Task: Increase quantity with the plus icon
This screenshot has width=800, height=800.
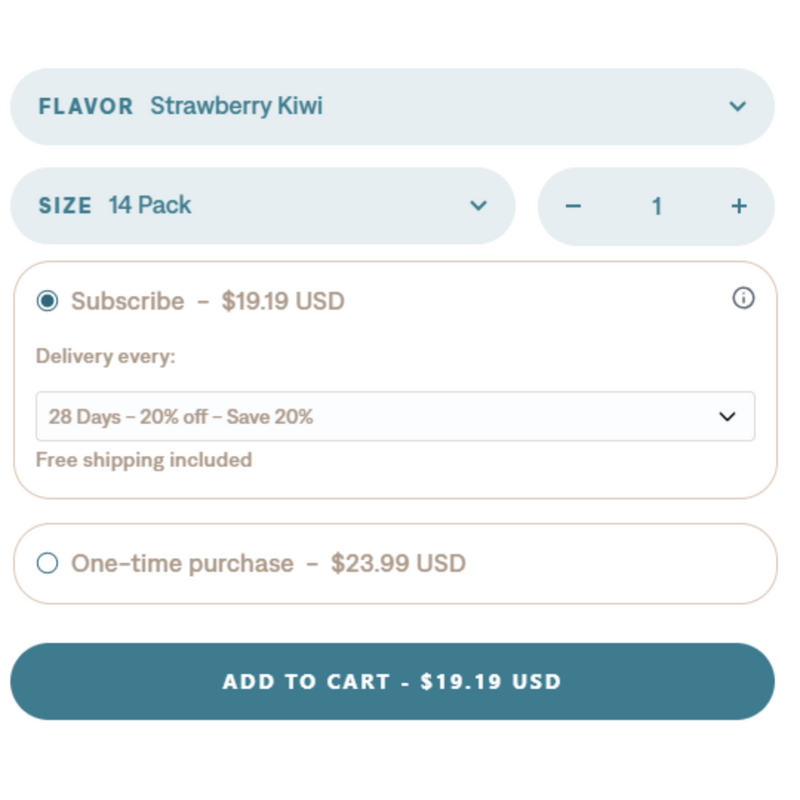Action: (x=739, y=206)
